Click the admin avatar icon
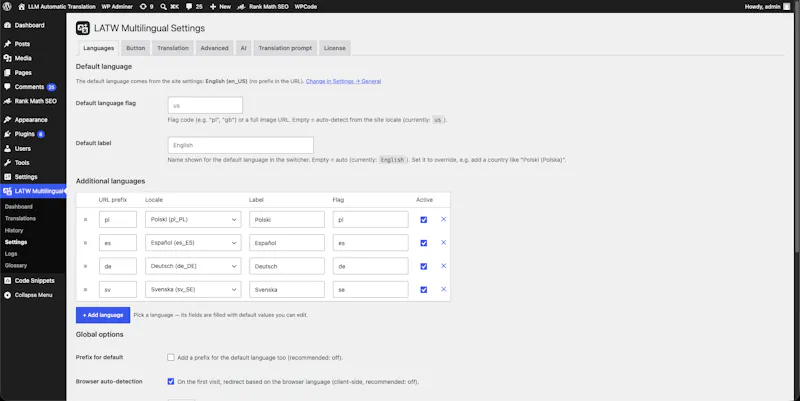The image size is (800, 401). tap(786, 7)
